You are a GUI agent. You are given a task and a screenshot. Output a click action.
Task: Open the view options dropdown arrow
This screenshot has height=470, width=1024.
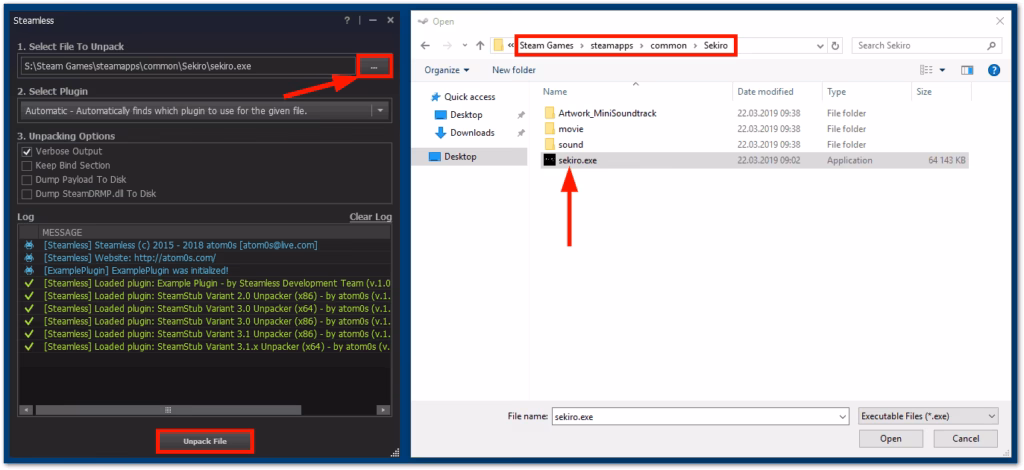click(942, 70)
